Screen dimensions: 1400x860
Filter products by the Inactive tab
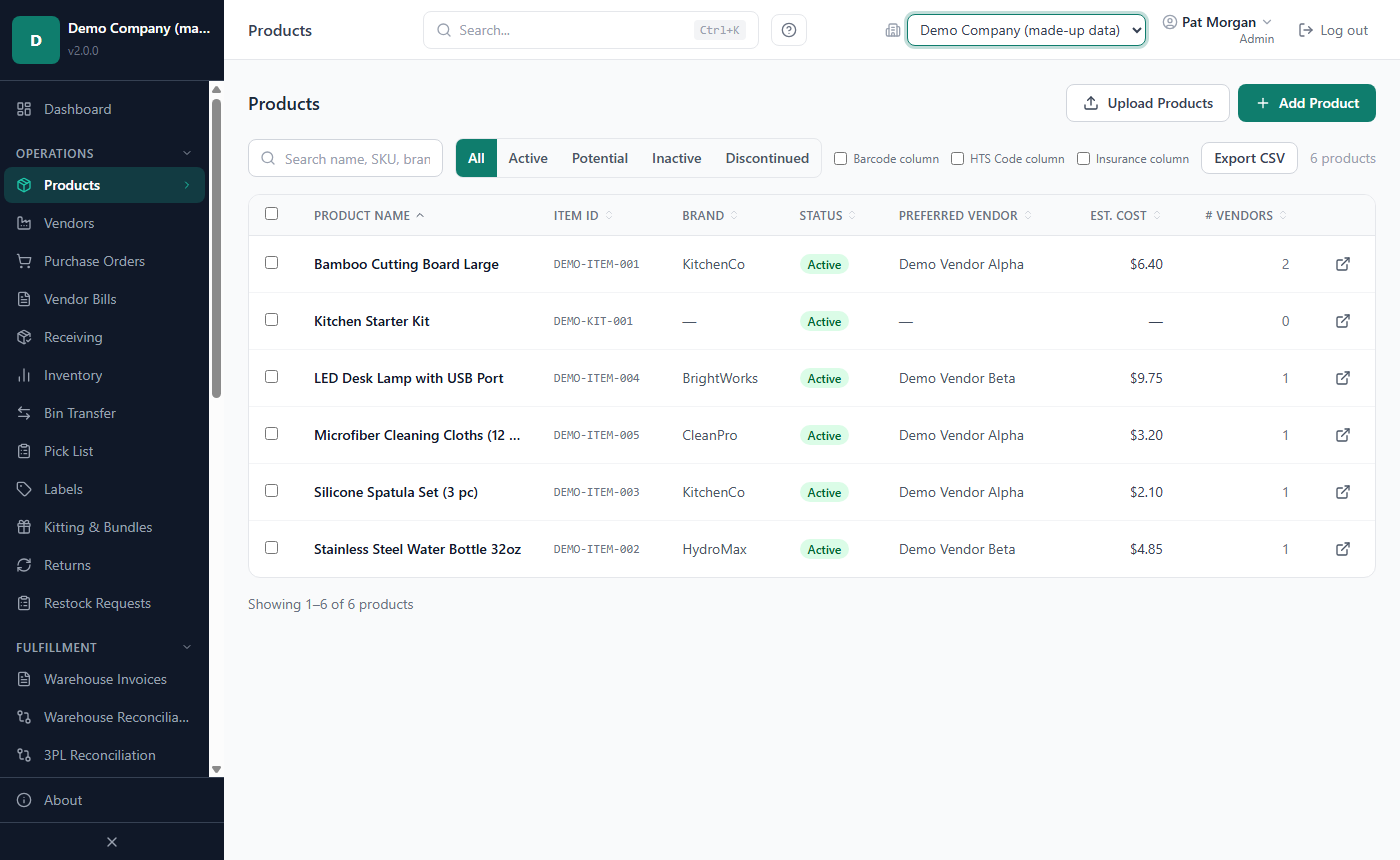tap(677, 158)
